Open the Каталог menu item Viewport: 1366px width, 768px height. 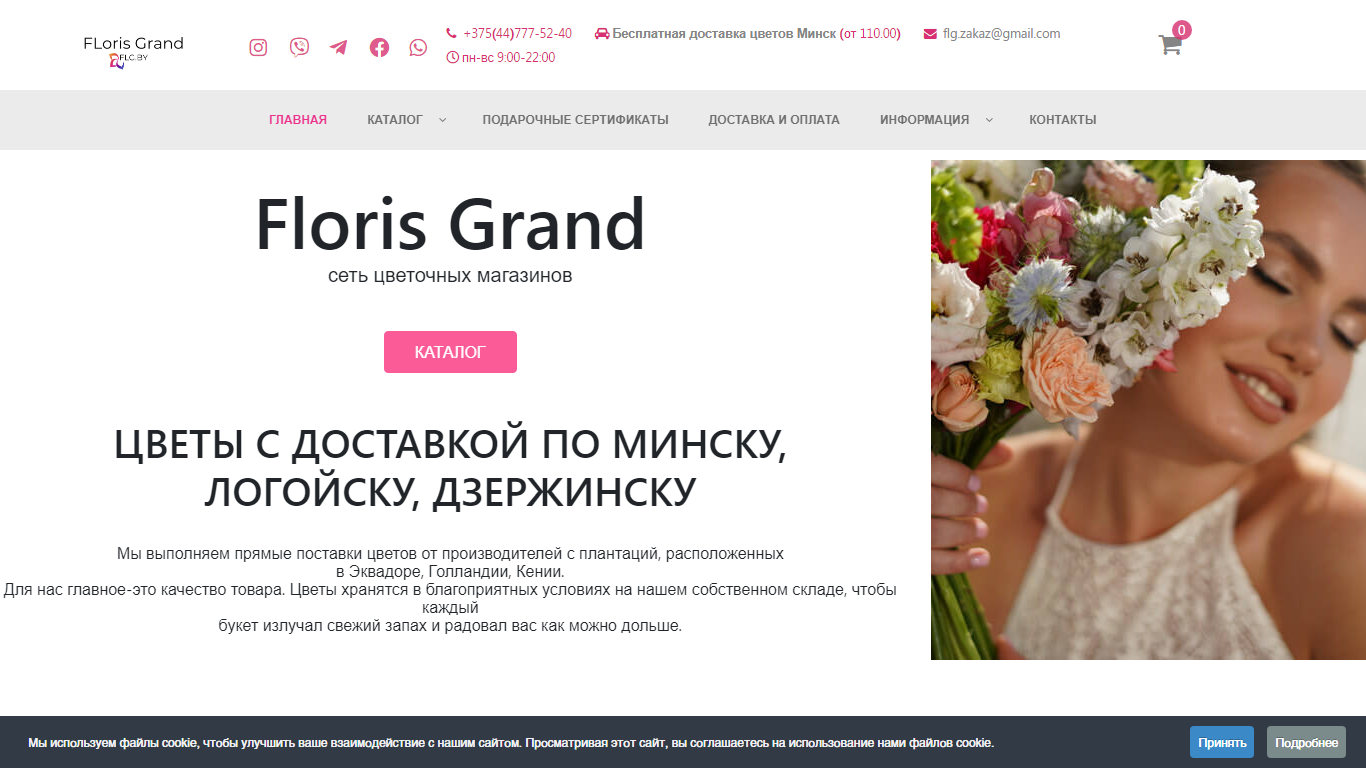pyautogui.click(x=395, y=120)
